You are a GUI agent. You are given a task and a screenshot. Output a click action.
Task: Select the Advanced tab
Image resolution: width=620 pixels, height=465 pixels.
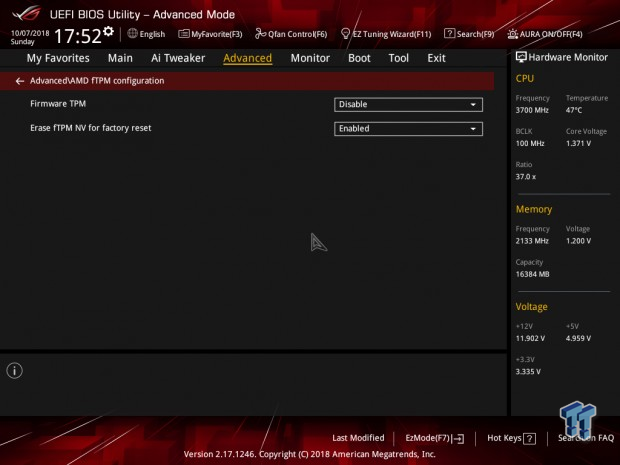pos(248,58)
